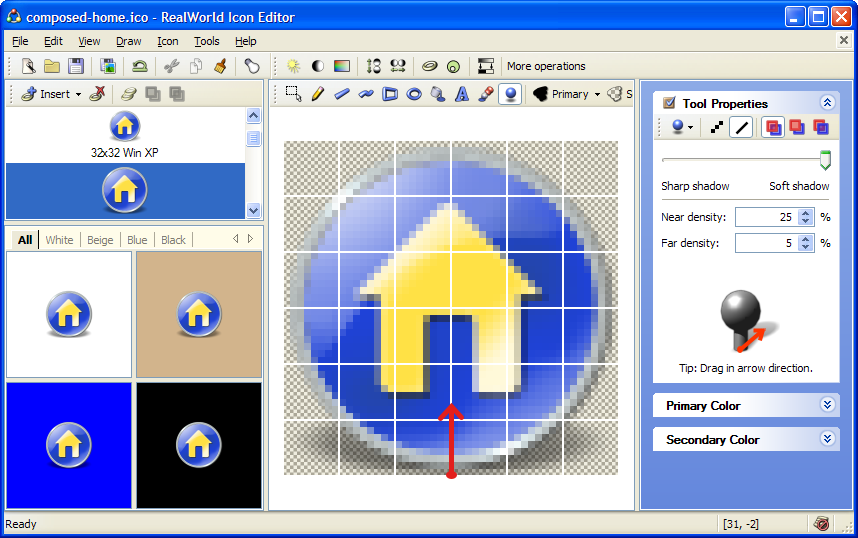
Task: Switch to the Beige background tab
Action: click(x=100, y=240)
